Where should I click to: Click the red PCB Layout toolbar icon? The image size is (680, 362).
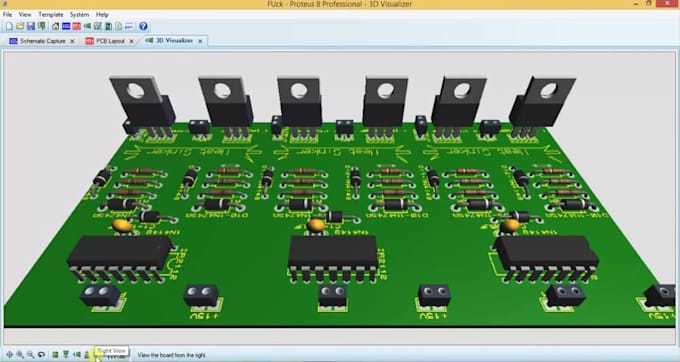pos(77,26)
